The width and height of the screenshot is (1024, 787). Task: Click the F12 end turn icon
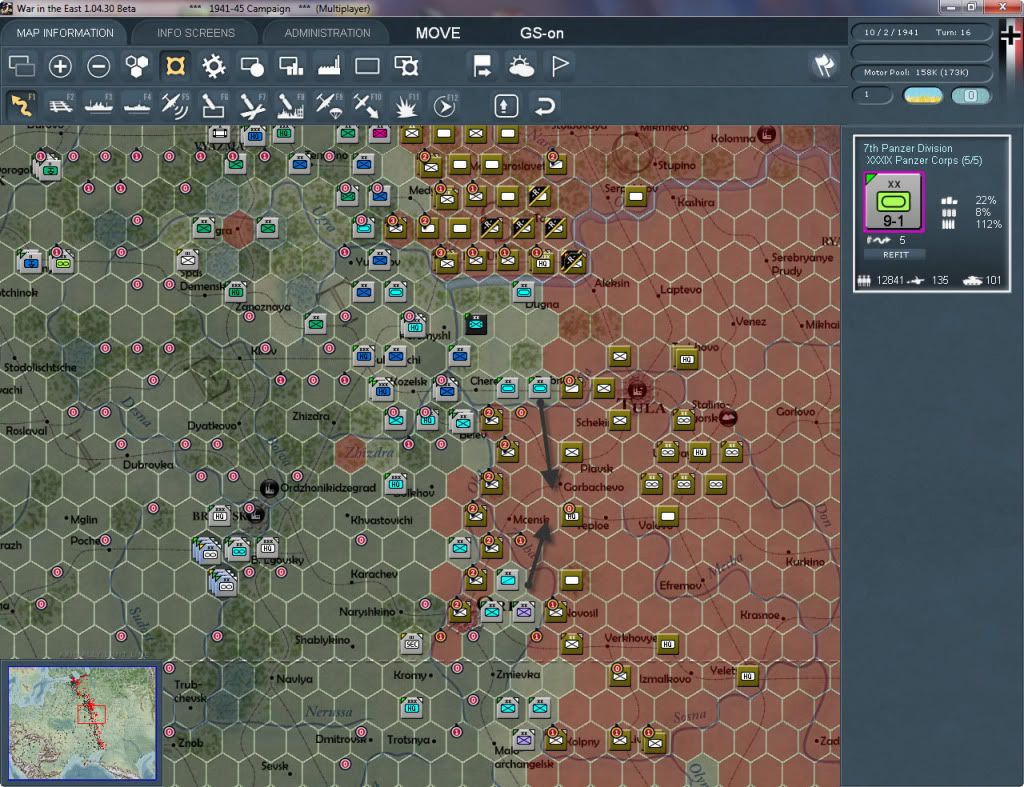(444, 105)
